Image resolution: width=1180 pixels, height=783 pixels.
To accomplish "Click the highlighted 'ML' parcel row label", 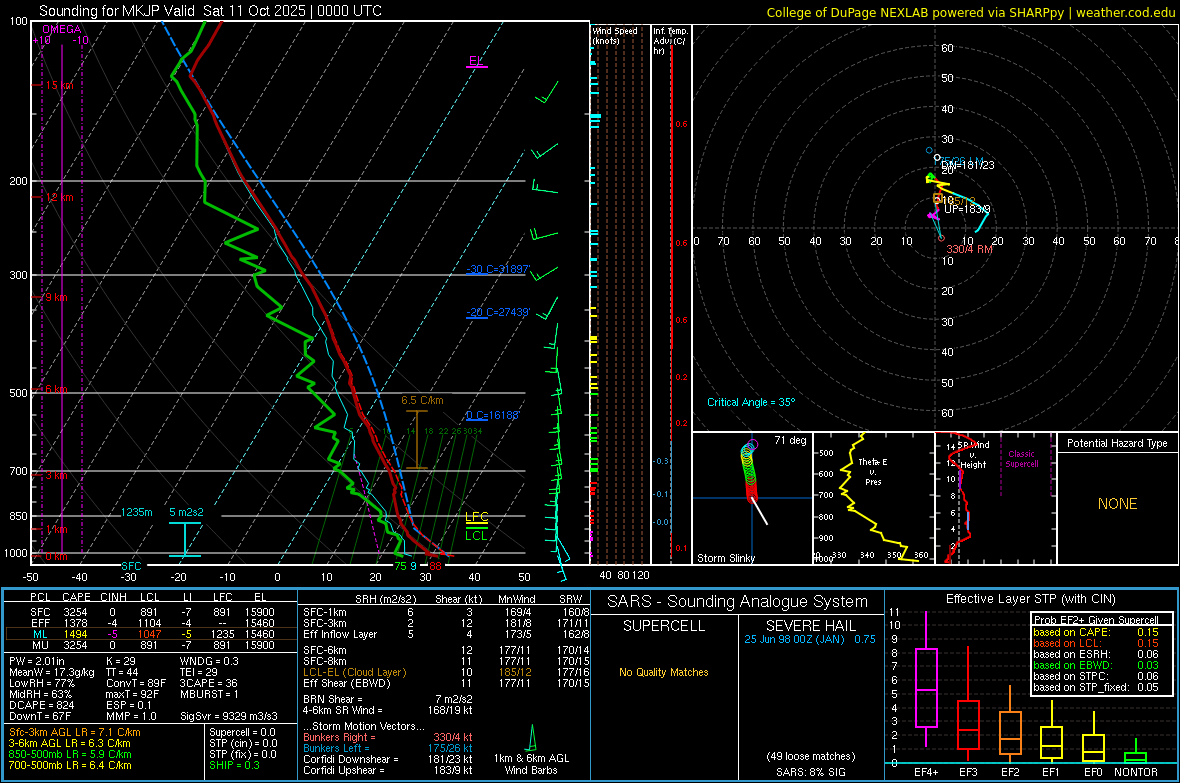I will point(40,634).
